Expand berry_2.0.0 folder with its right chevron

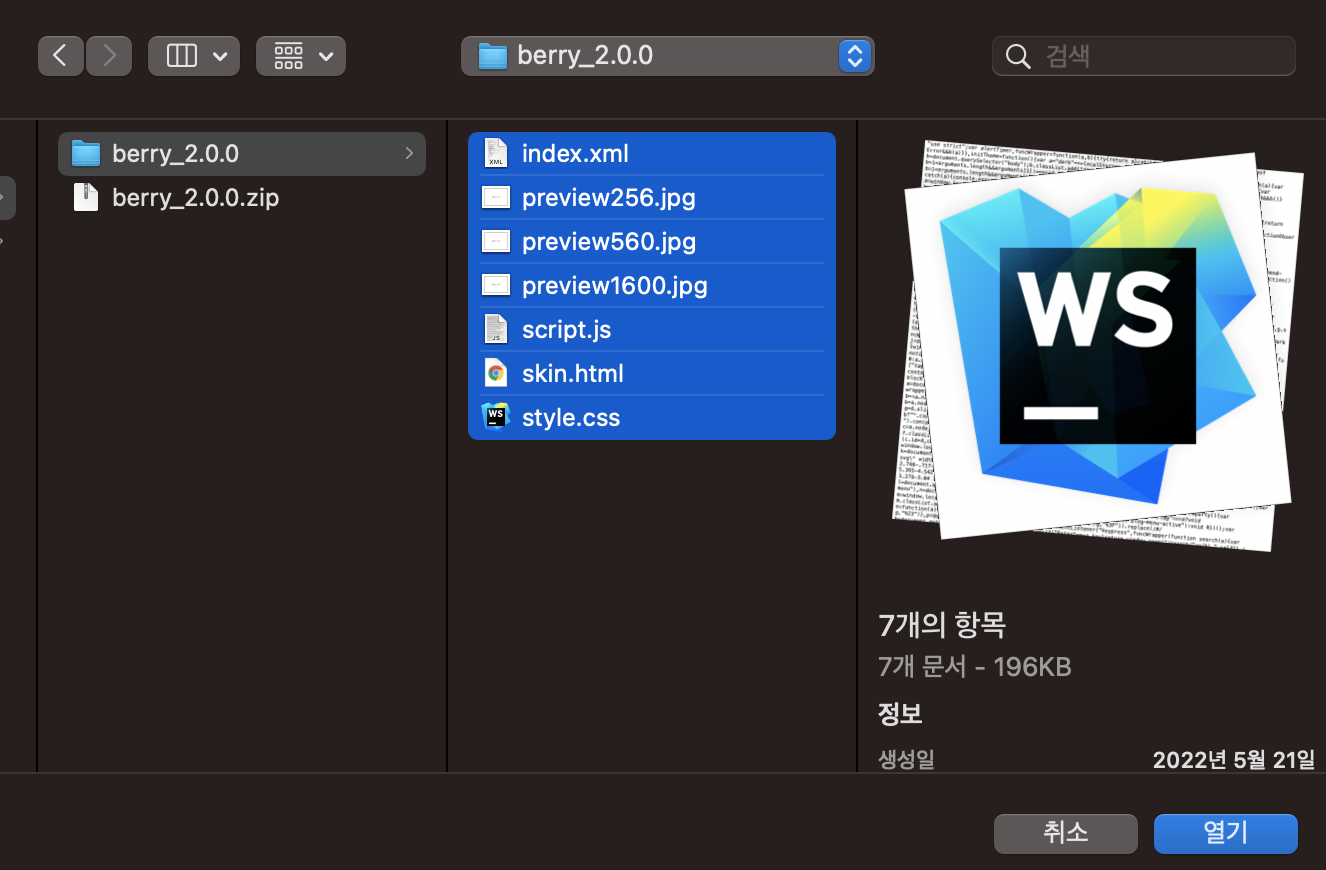pyautogui.click(x=409, y=154)
